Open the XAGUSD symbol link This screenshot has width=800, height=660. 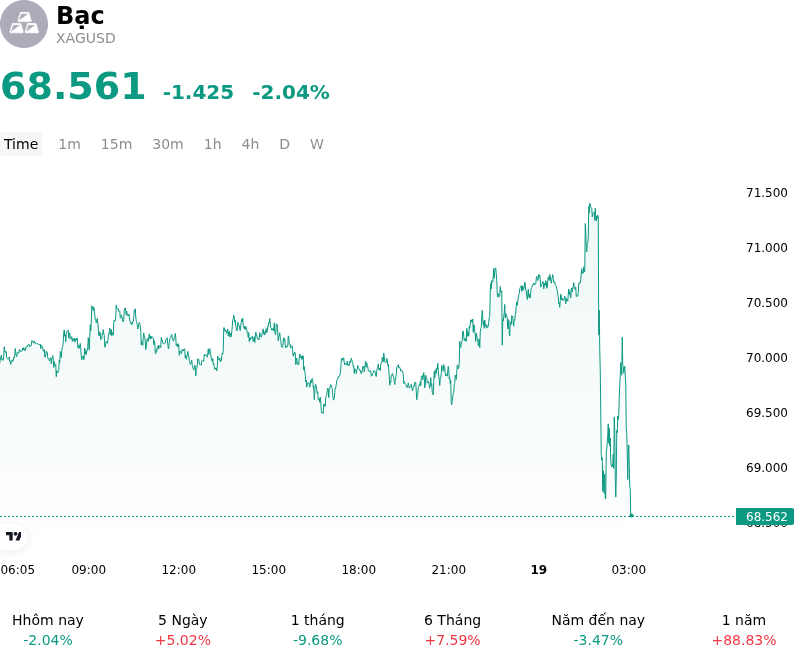pyautogui.click(x=86, y=38)
